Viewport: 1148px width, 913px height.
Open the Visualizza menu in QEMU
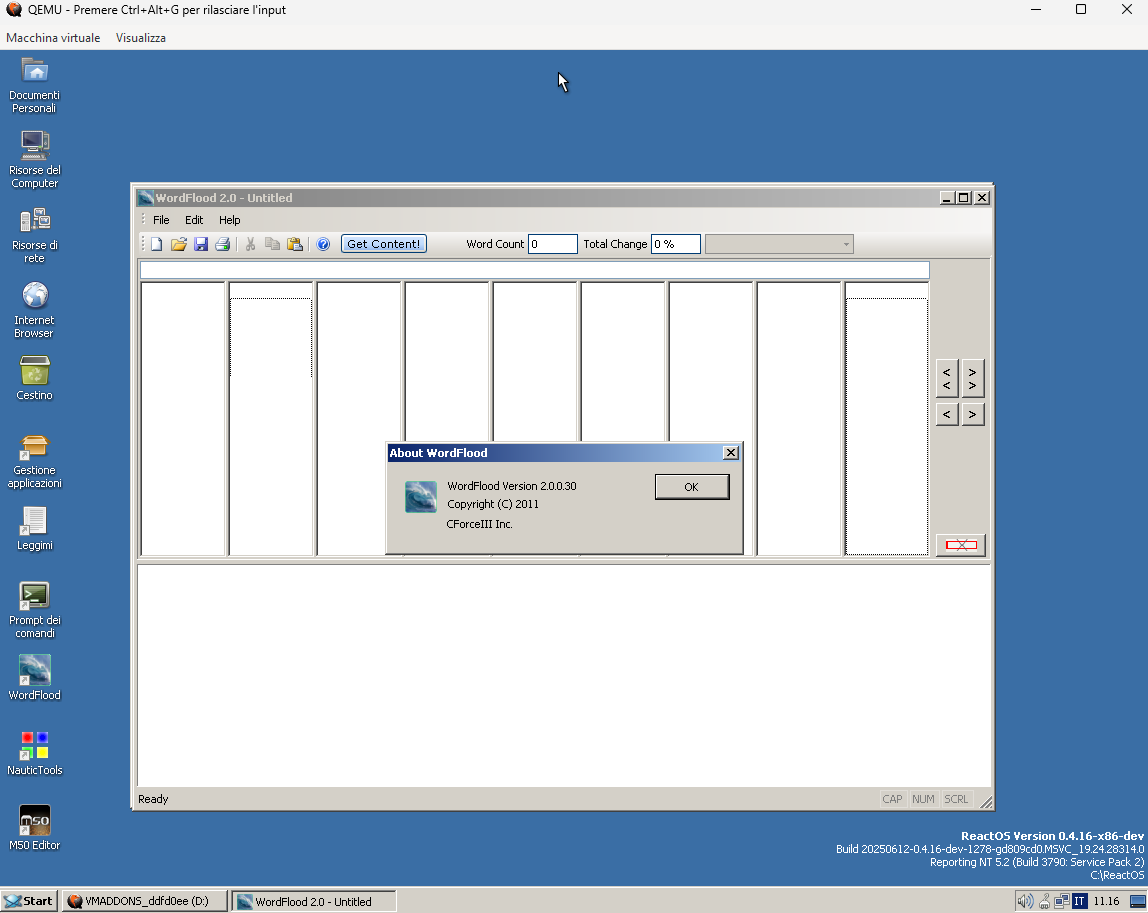click(x=141, y=38)
